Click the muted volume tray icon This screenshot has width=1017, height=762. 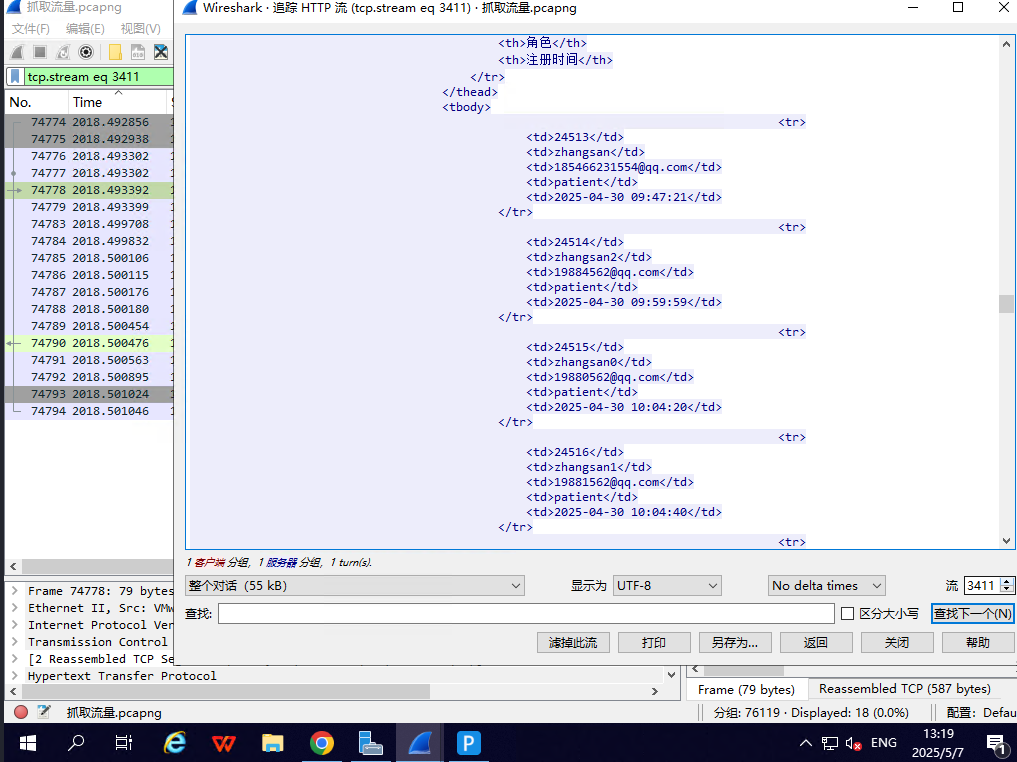pos(853,743)
